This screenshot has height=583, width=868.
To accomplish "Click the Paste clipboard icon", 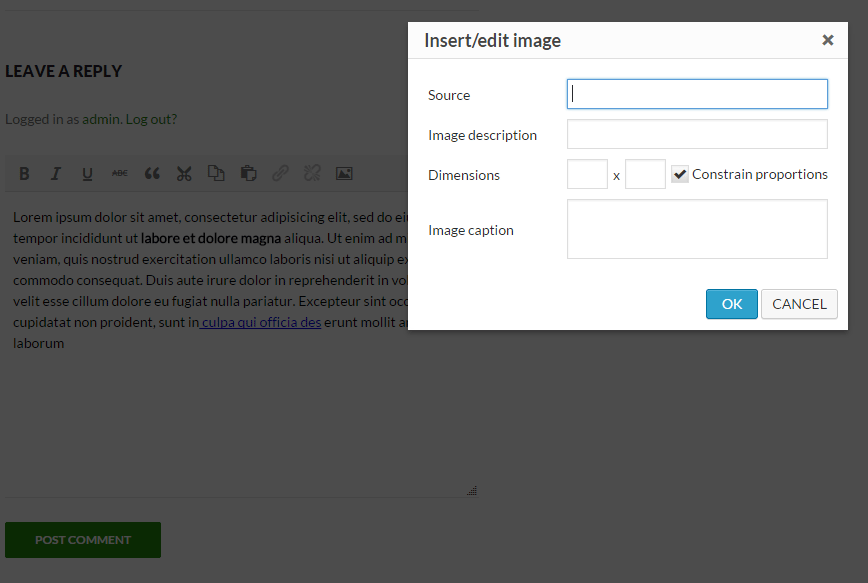I will [248, 174].
